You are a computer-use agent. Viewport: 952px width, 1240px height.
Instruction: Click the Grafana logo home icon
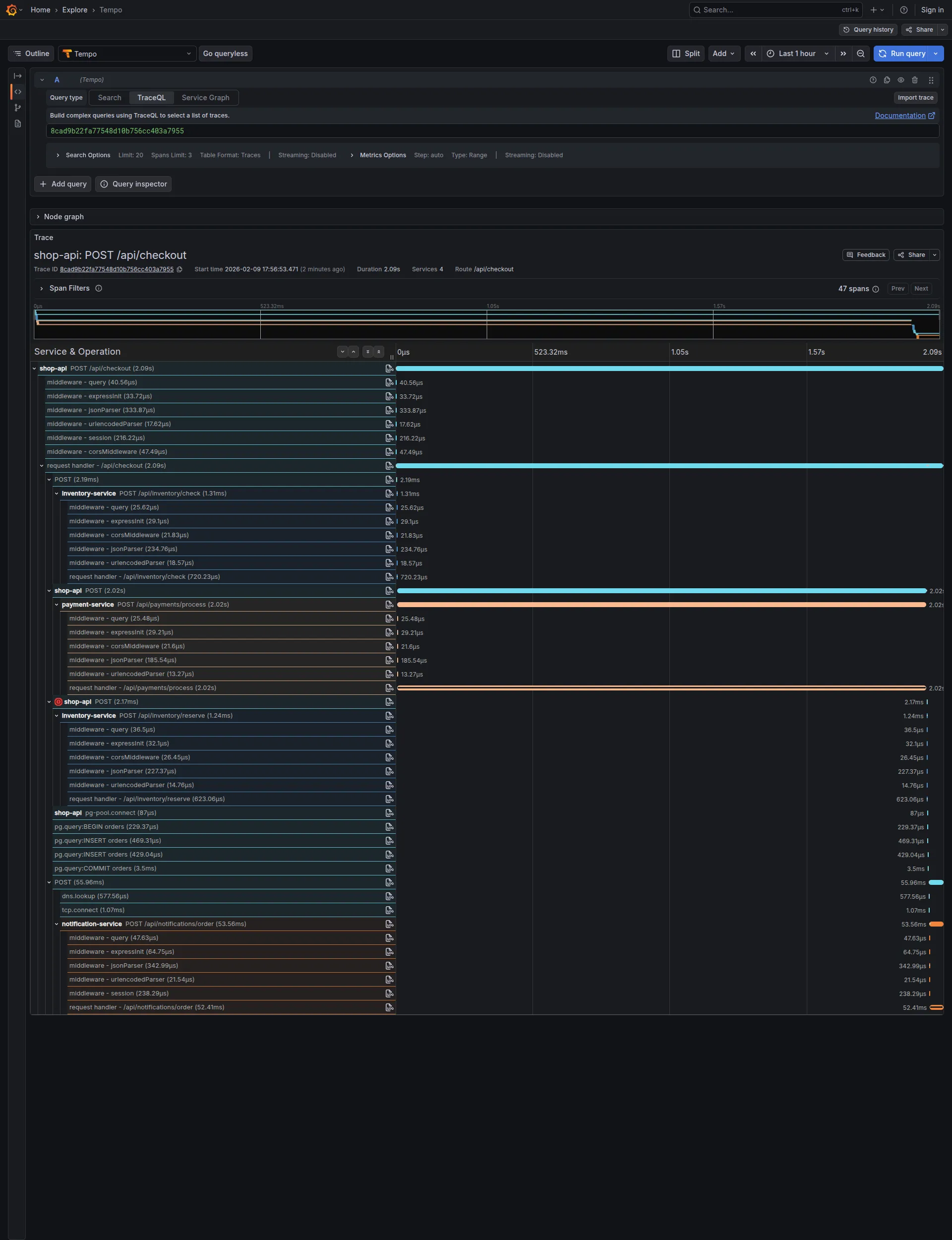tap(11, 9)
